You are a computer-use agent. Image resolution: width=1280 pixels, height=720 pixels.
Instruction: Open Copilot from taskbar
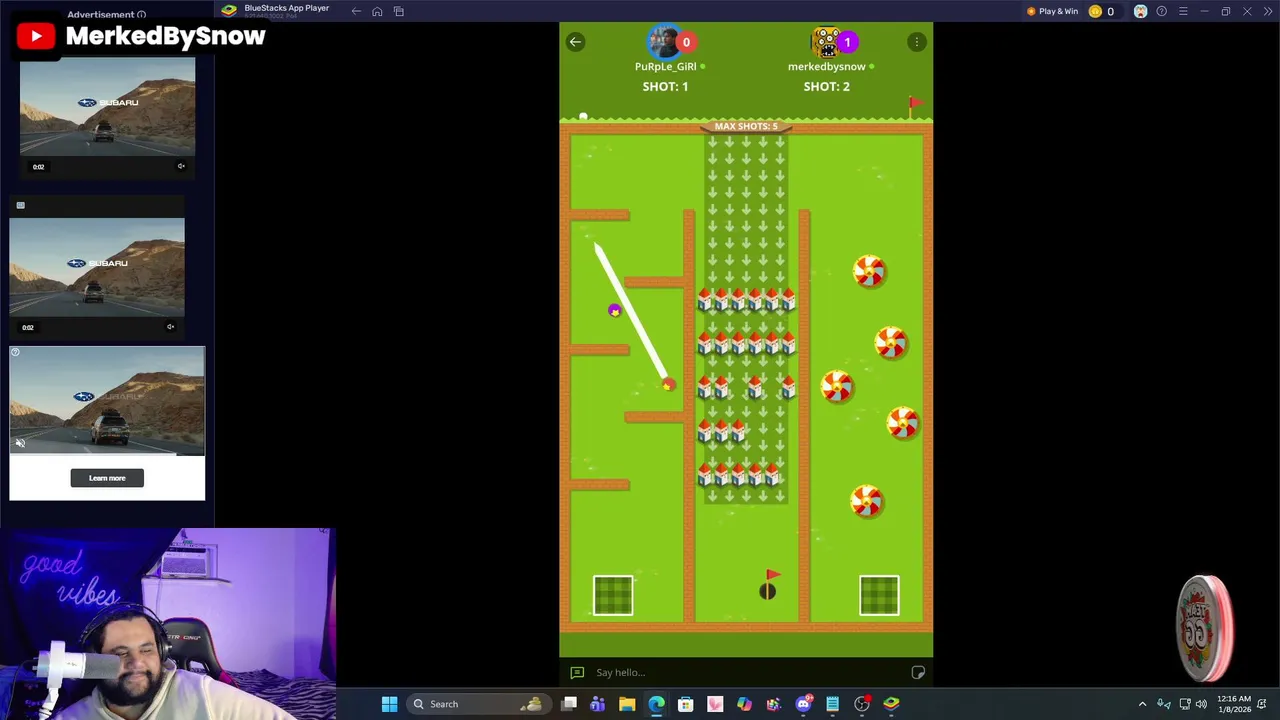tap(744, 704)
